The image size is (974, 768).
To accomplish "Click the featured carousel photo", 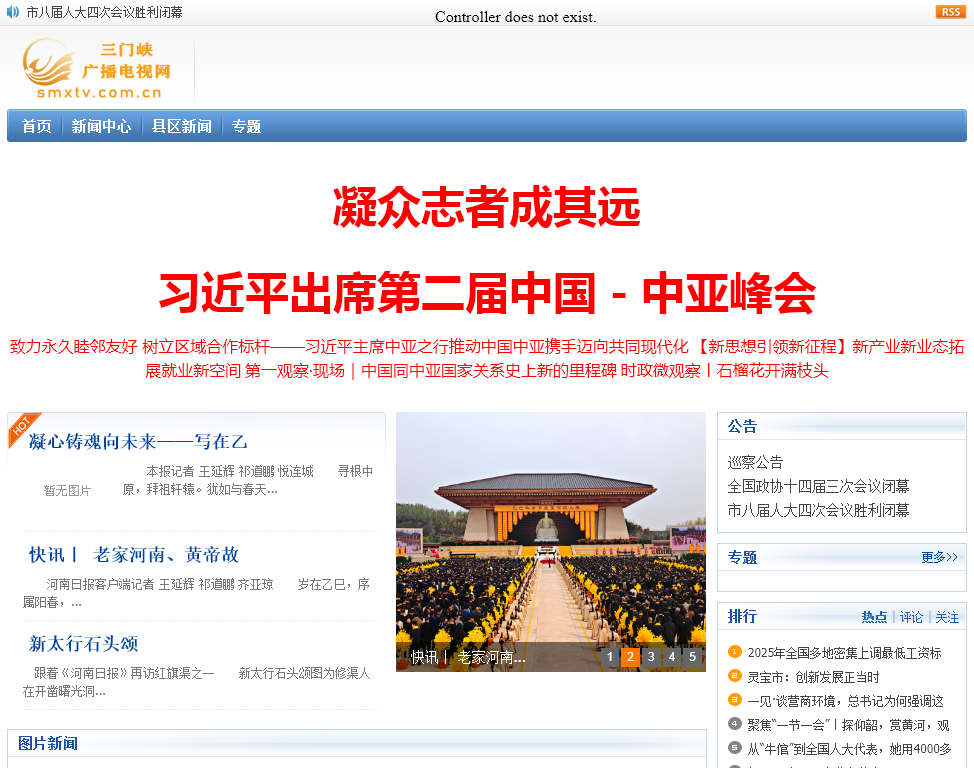I will pyautogui.click(x=551, y=530).
